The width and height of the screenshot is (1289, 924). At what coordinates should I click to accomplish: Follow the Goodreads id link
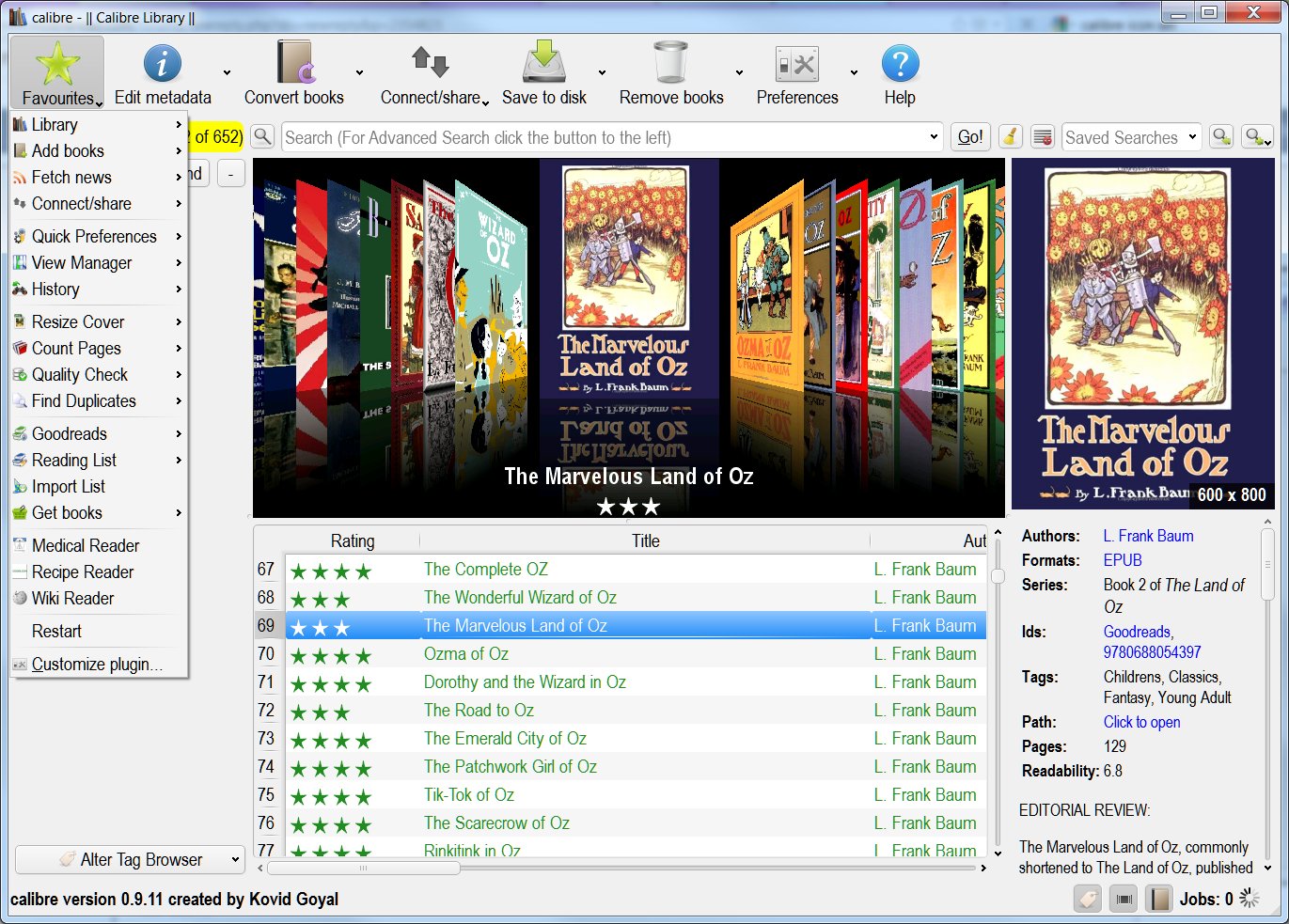(x=1137, y=632)
